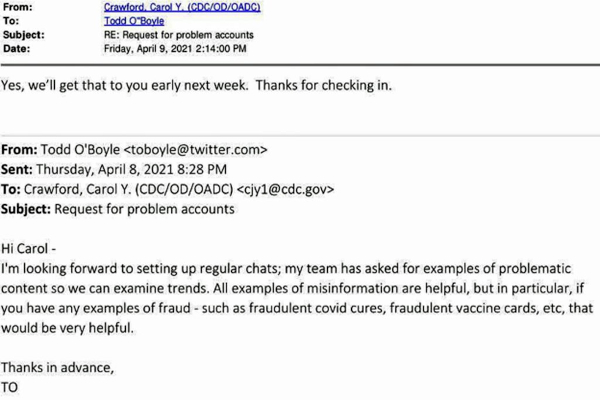The height and width of the screenshot is (400, 600).
Task: Select the toboyle@twitter.com email address
Action: [195, 150]
